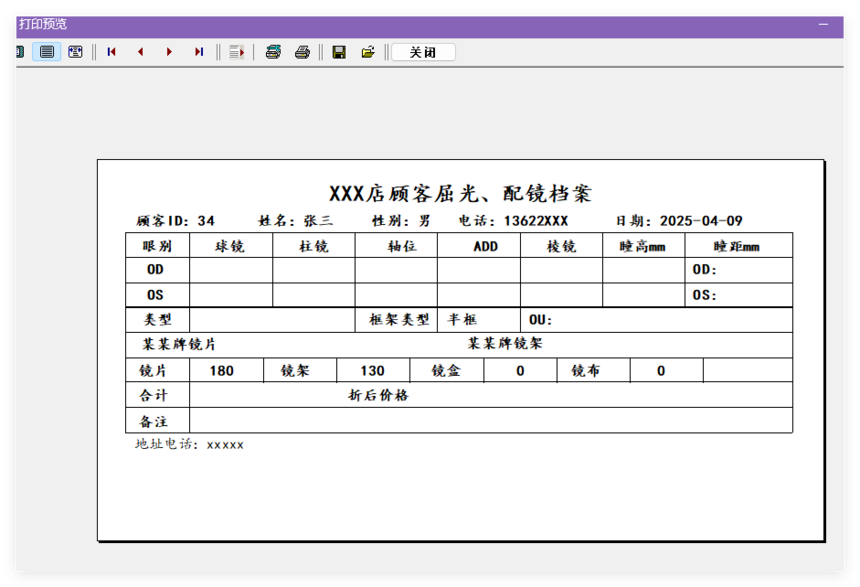The image size is (860, 587).
Task: Click the 性别: 男 field
Action: (x=401, y=221)
